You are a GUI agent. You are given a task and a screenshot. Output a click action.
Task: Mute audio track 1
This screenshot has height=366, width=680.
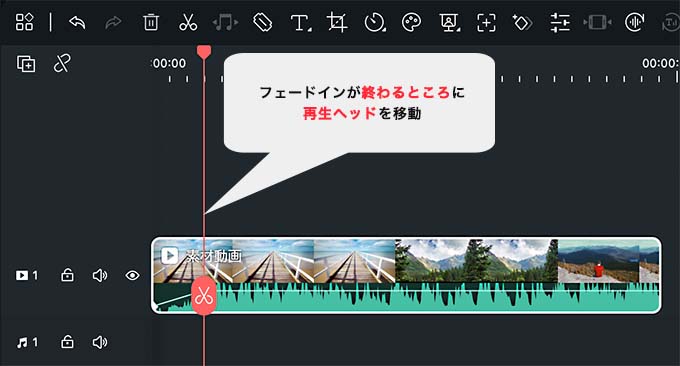[100, 342]
